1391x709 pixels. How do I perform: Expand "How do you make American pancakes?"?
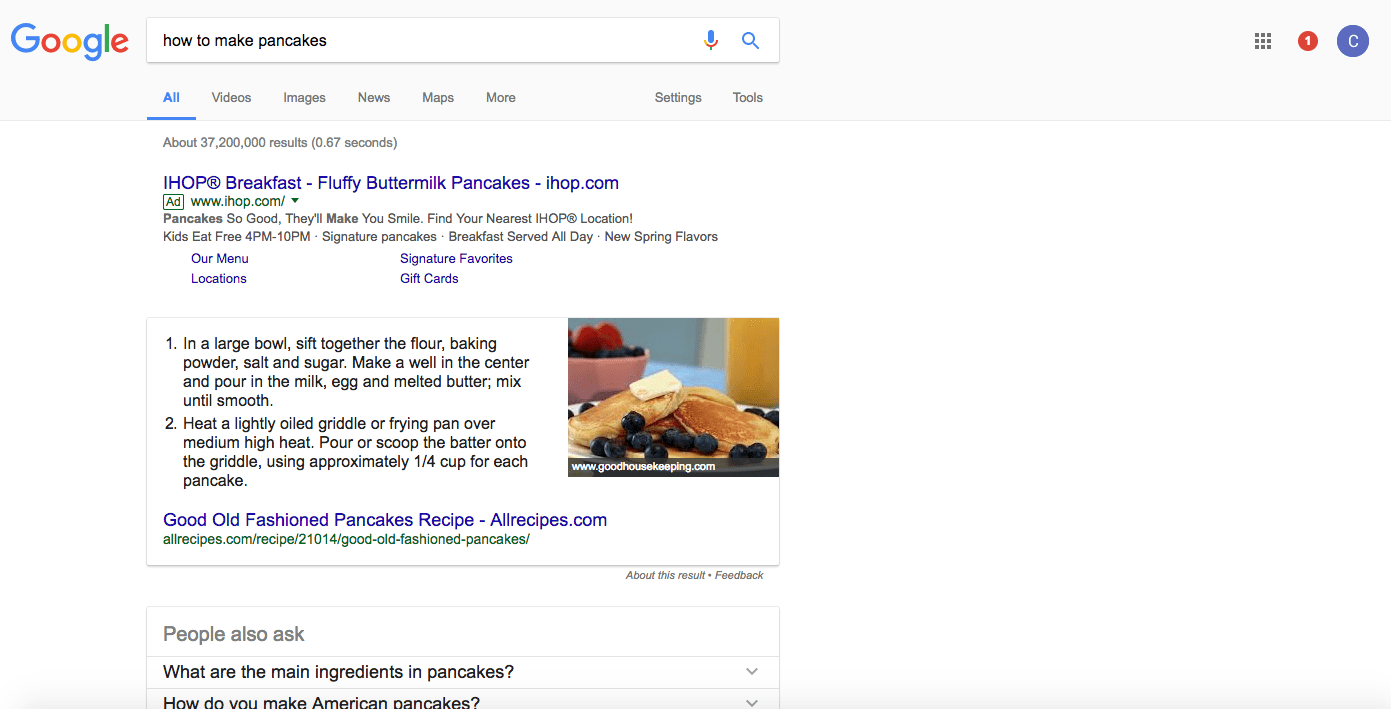tap(752, 702)
